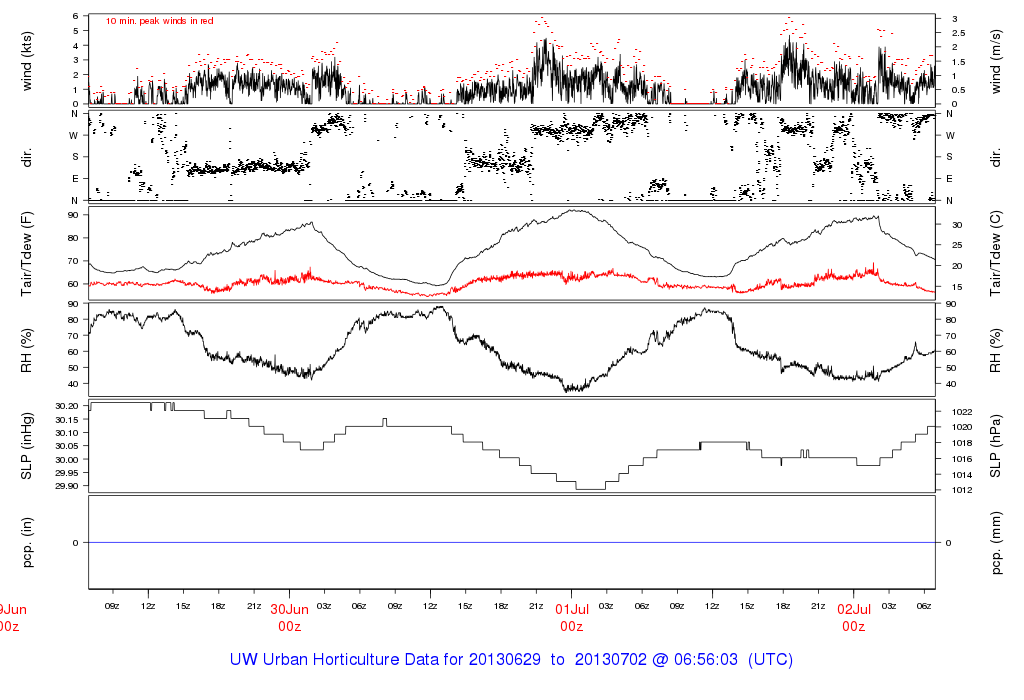Click the '10 min. peak winds in red' note
This screenshot has width=1024, height=700.
(x=159, y=21)
